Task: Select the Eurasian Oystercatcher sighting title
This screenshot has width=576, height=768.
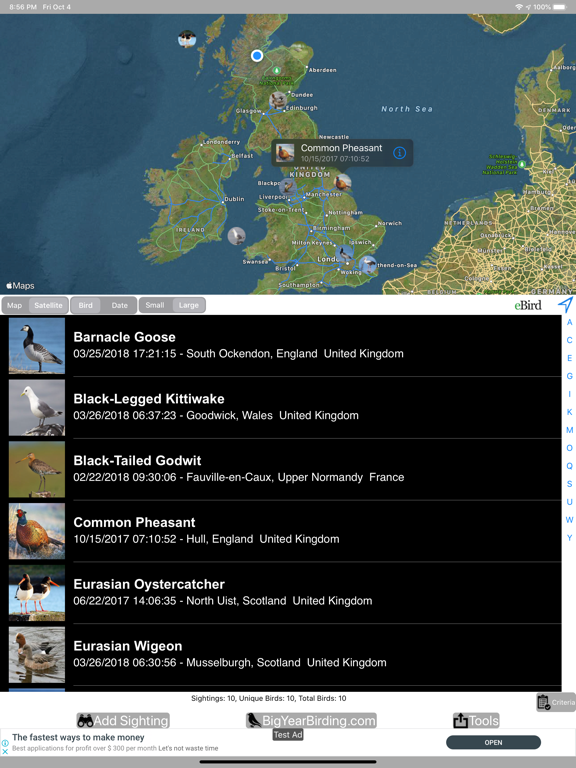Action: tap(149, 584)
